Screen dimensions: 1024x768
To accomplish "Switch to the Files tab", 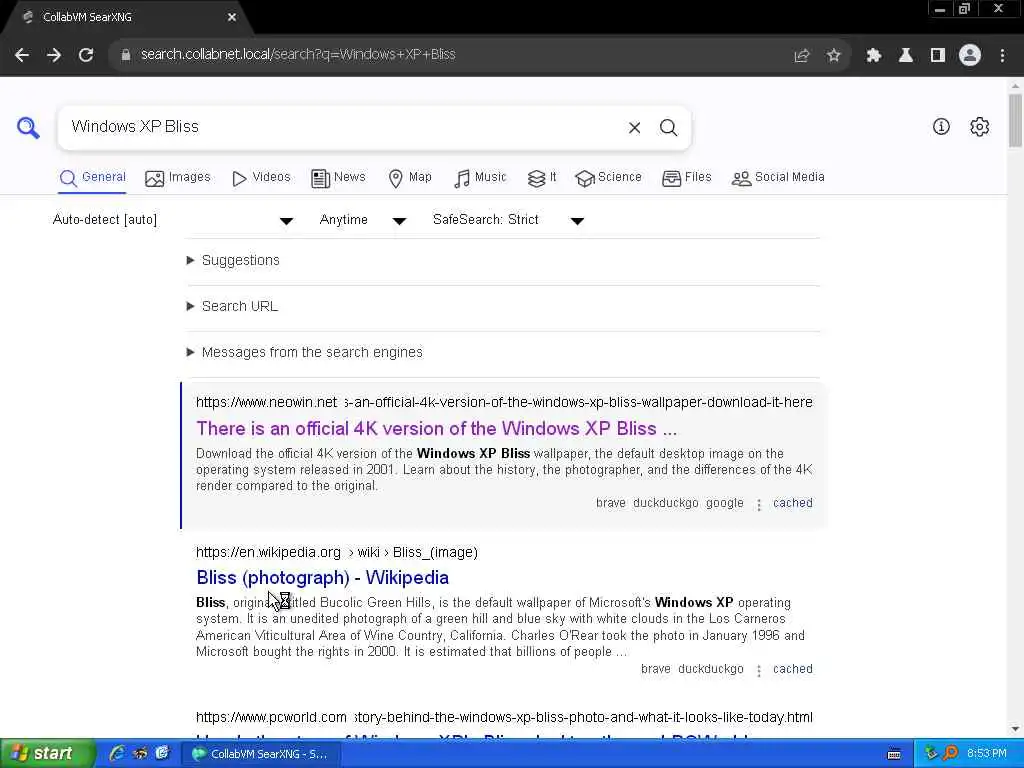I will pos(686,178).
